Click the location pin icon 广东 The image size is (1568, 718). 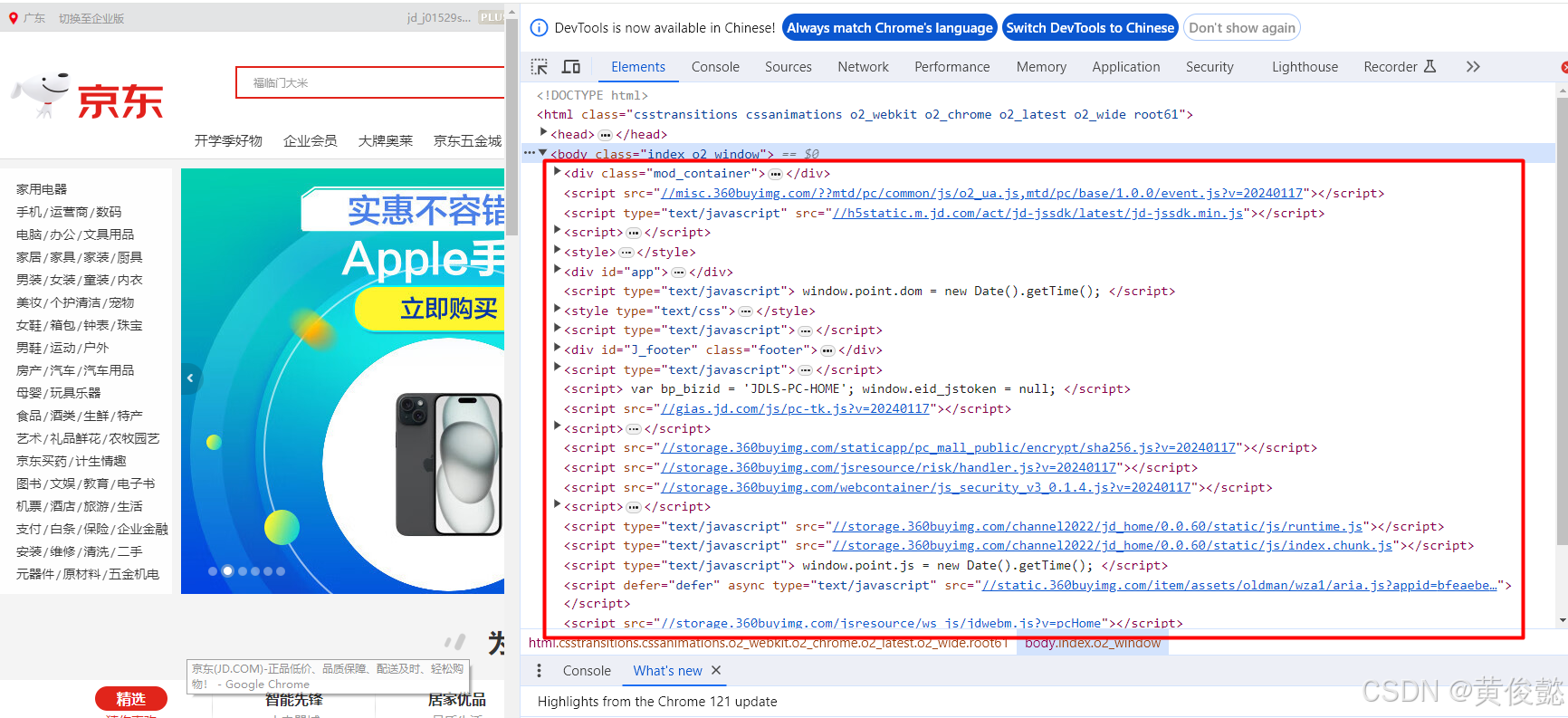pyautogui.click(x=14, y=18)
